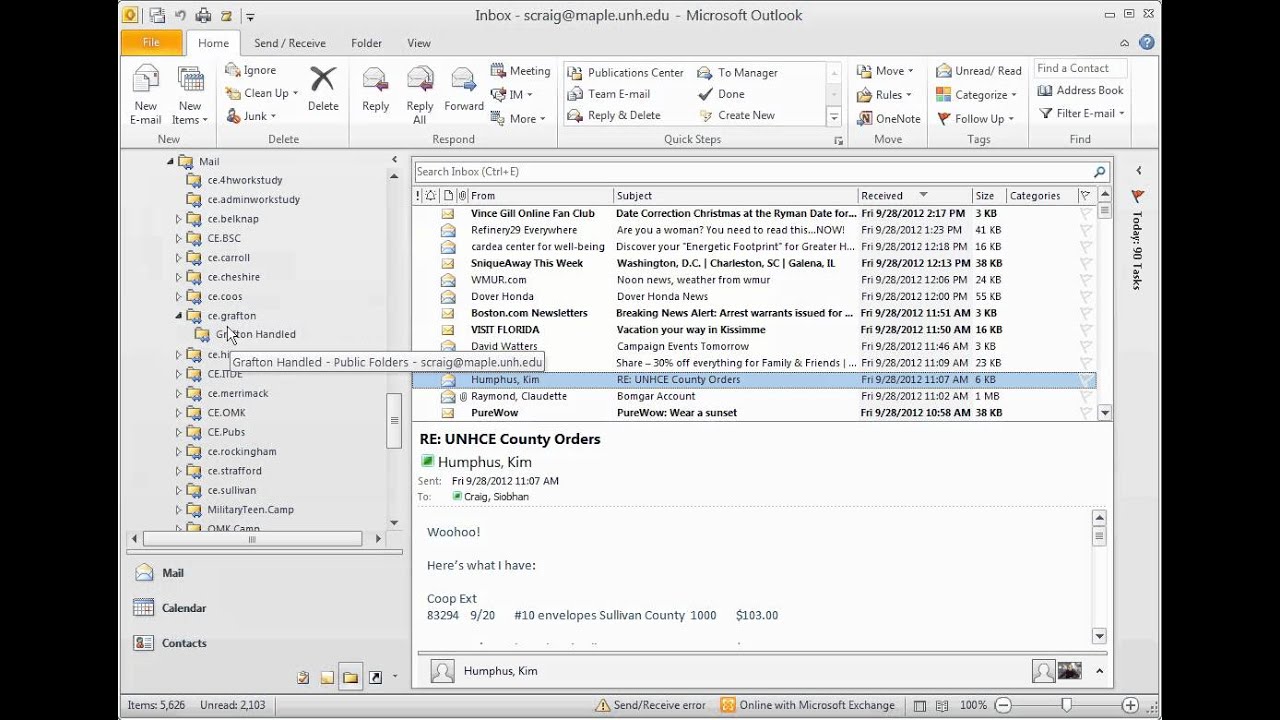Click the Reply button in the ribbon
Image resolution: width=1280 pixels, height=720 pixels.
376,90
